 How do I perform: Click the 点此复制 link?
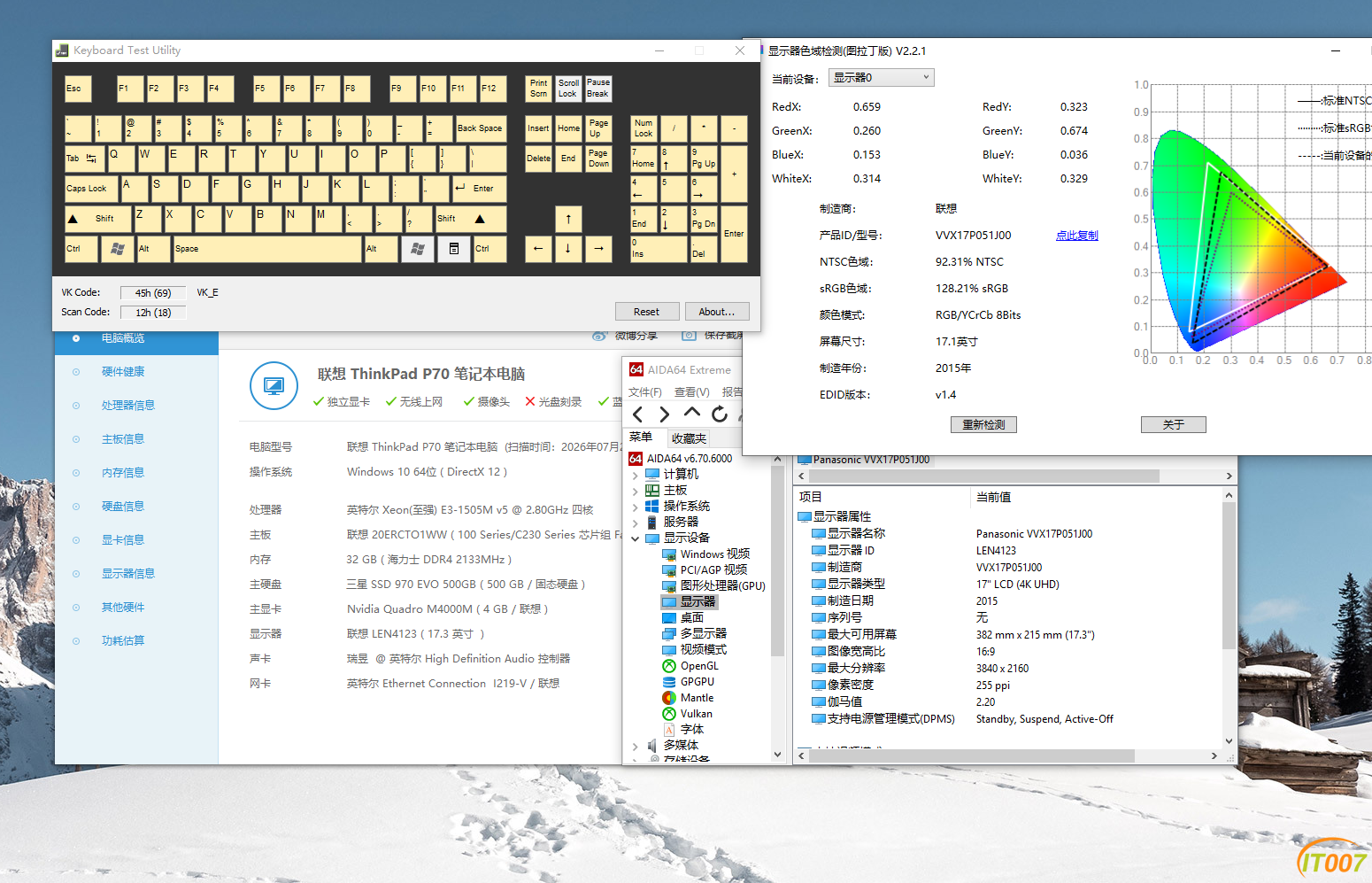point(1077,236)
